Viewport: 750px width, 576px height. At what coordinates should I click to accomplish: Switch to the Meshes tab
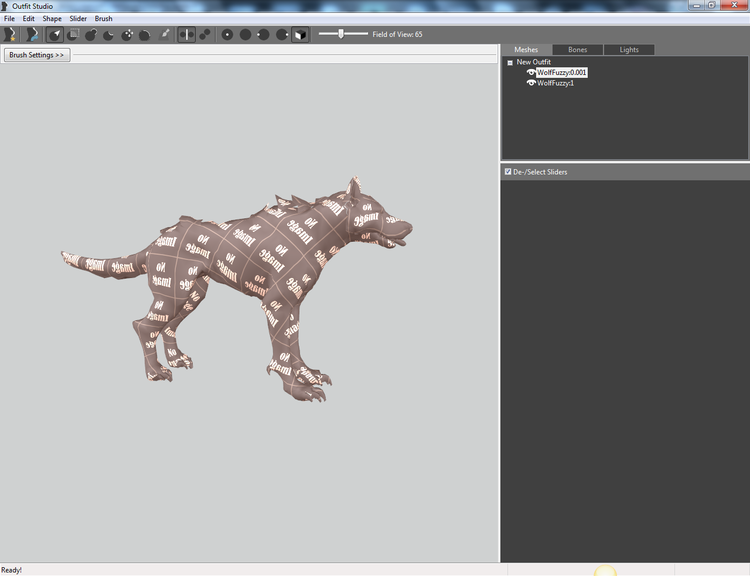click(526, 50)
